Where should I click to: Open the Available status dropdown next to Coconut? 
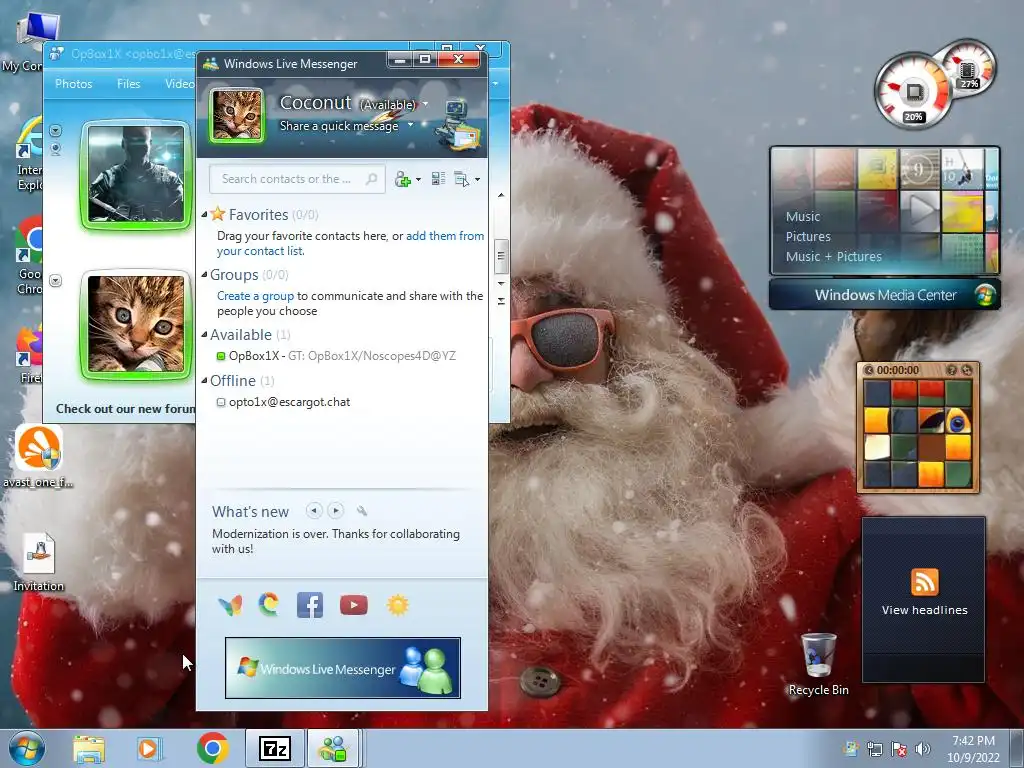click(426, 104)
